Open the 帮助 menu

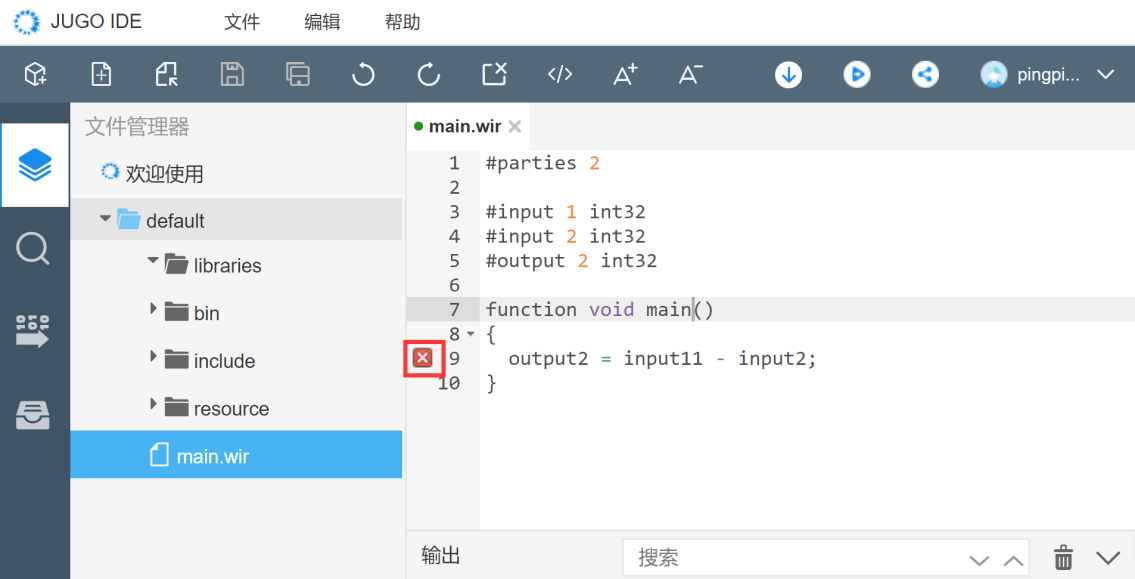[x=402, y=22]
